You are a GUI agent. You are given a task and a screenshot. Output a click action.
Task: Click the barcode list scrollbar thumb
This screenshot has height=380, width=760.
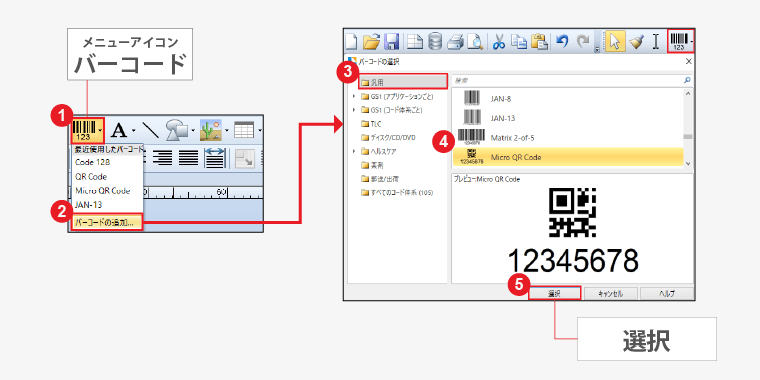pos(688,137)
